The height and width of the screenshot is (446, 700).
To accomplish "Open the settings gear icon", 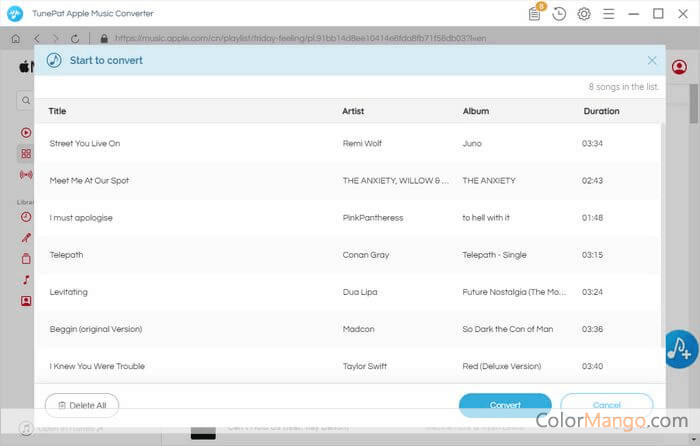I will click(x=584, y=14).
